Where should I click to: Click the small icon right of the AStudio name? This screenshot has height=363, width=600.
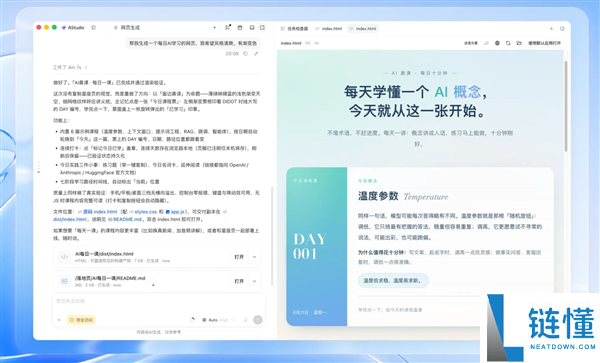click(x=93, y=28)
